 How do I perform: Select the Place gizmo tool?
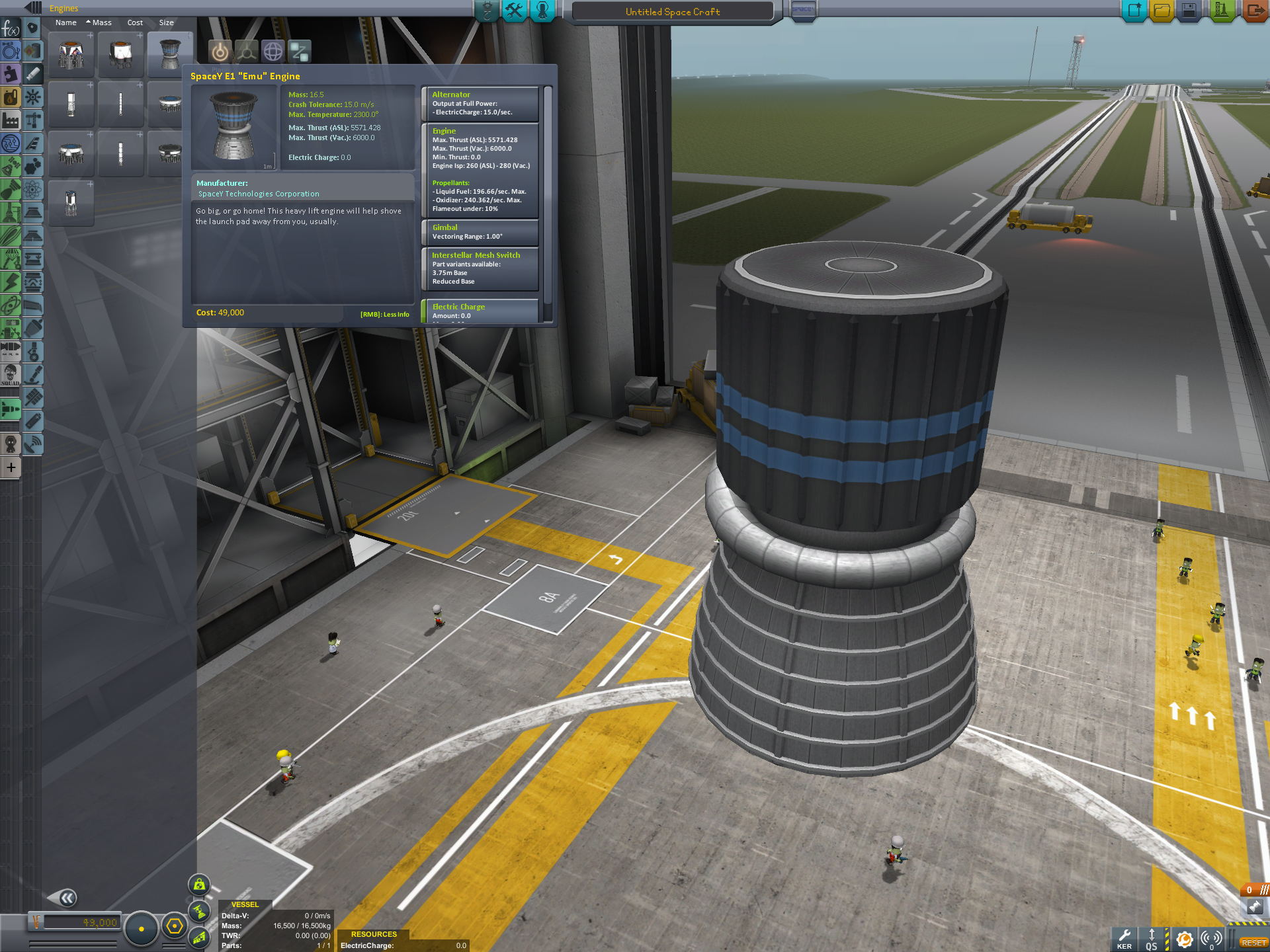[x=220, y=51]
